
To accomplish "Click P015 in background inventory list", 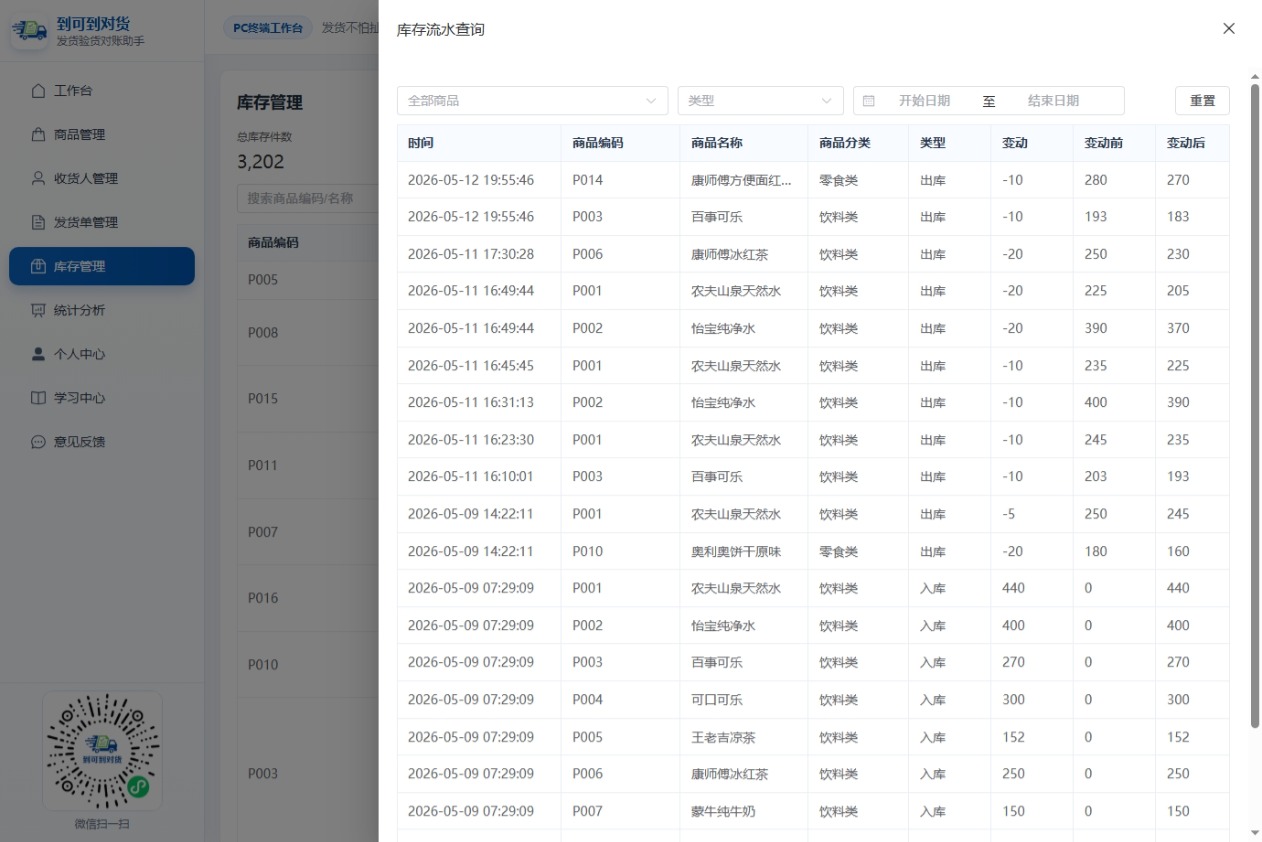I will coord(263,399).
